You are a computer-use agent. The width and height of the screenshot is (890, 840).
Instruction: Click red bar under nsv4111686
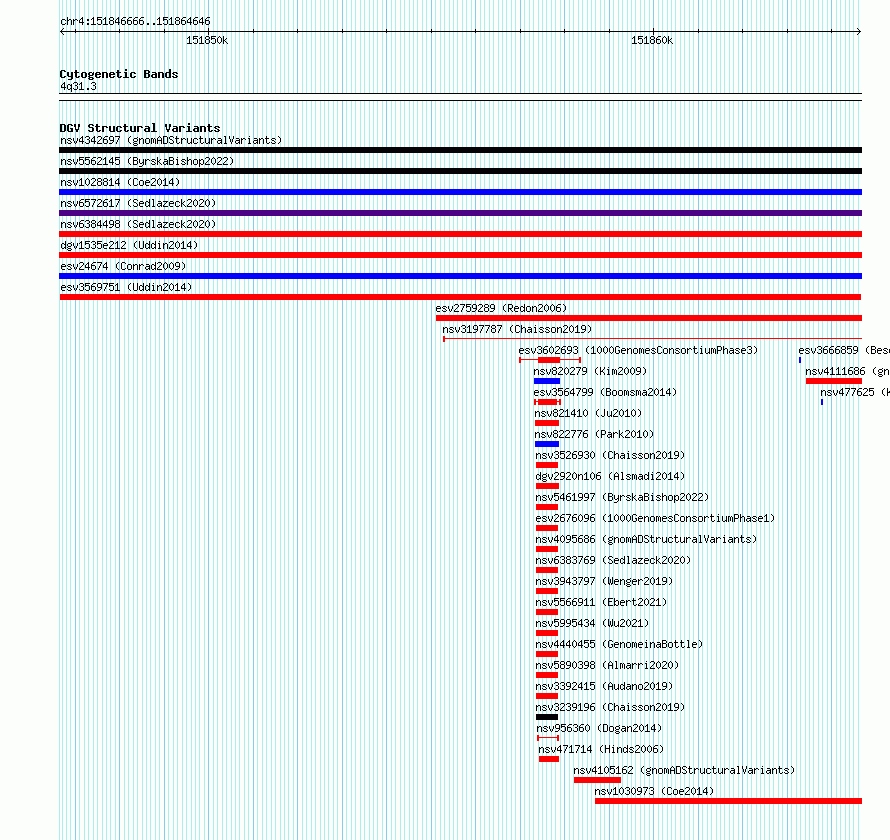(834, 381)
